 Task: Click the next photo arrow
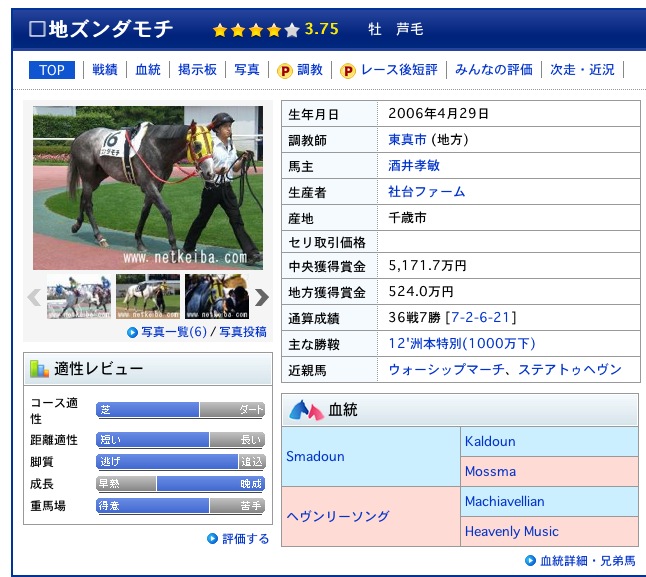262,296
